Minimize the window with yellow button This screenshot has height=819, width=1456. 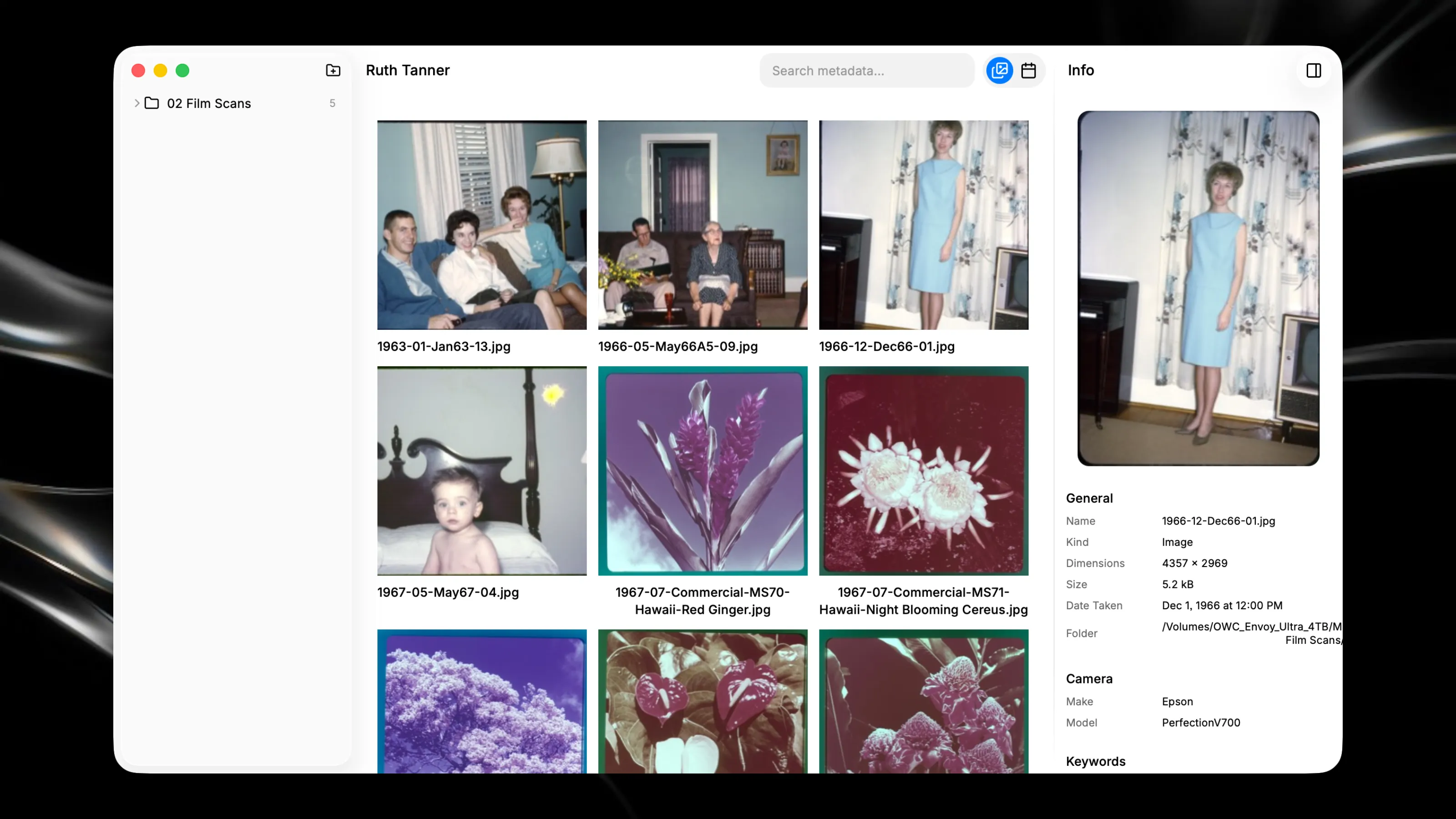(160, 70)
